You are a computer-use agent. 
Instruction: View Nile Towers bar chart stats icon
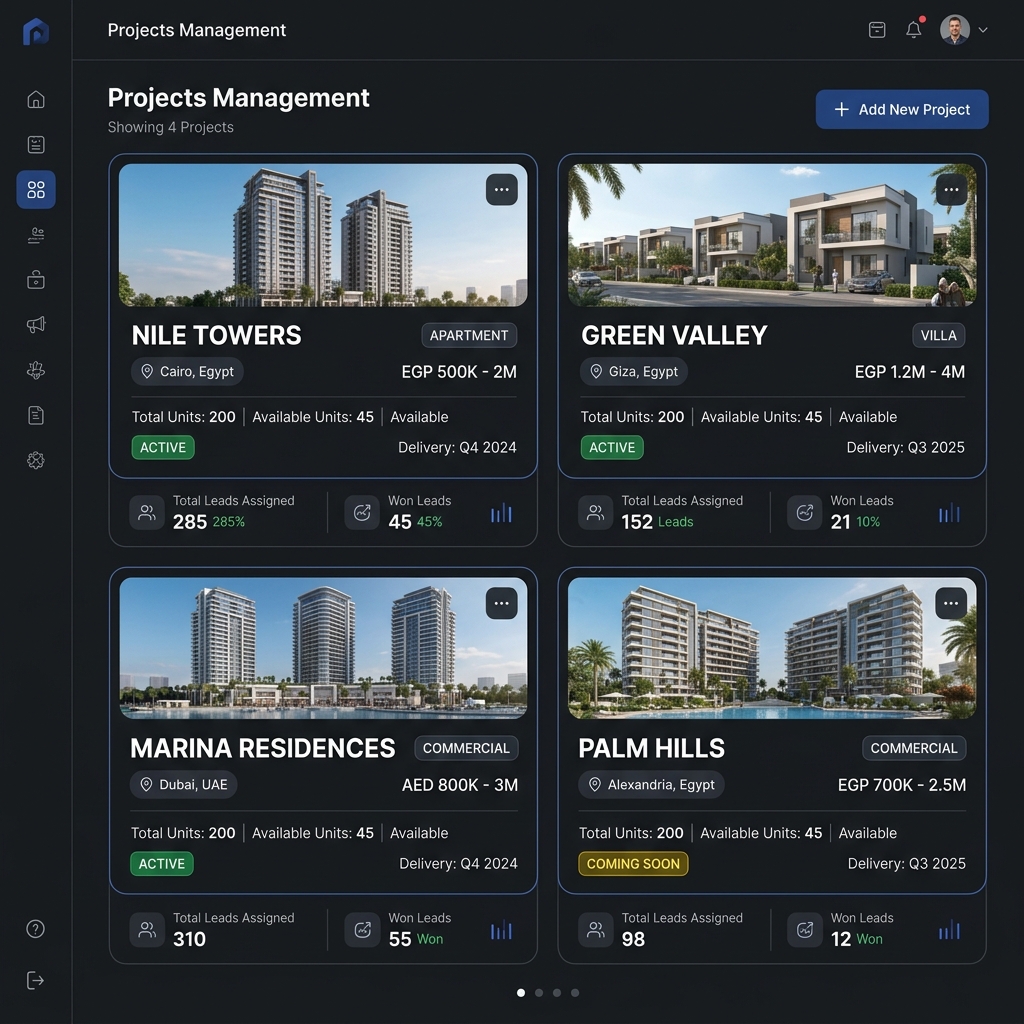[502, 513]
